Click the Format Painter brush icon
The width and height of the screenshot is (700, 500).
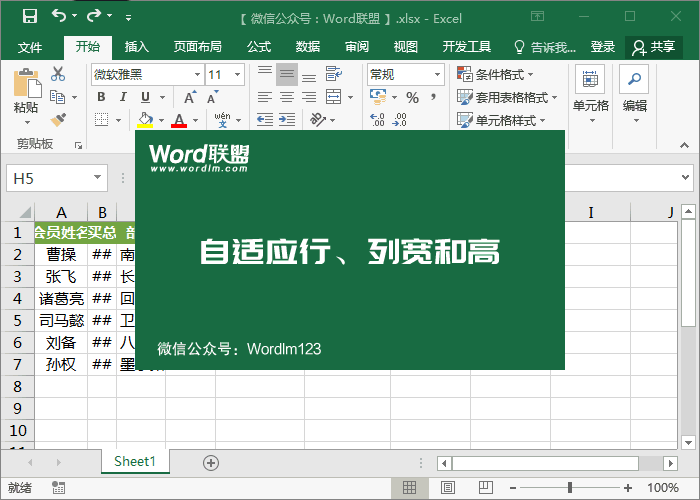click(x=58, y=119)
